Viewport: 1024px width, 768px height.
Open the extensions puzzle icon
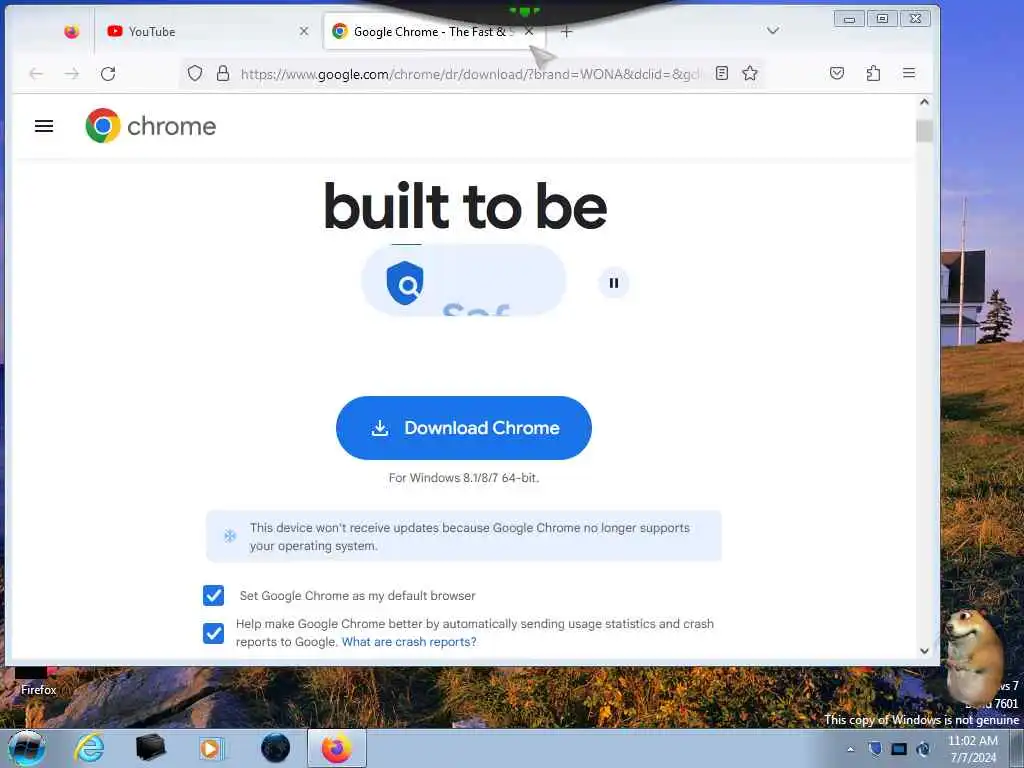873,73
